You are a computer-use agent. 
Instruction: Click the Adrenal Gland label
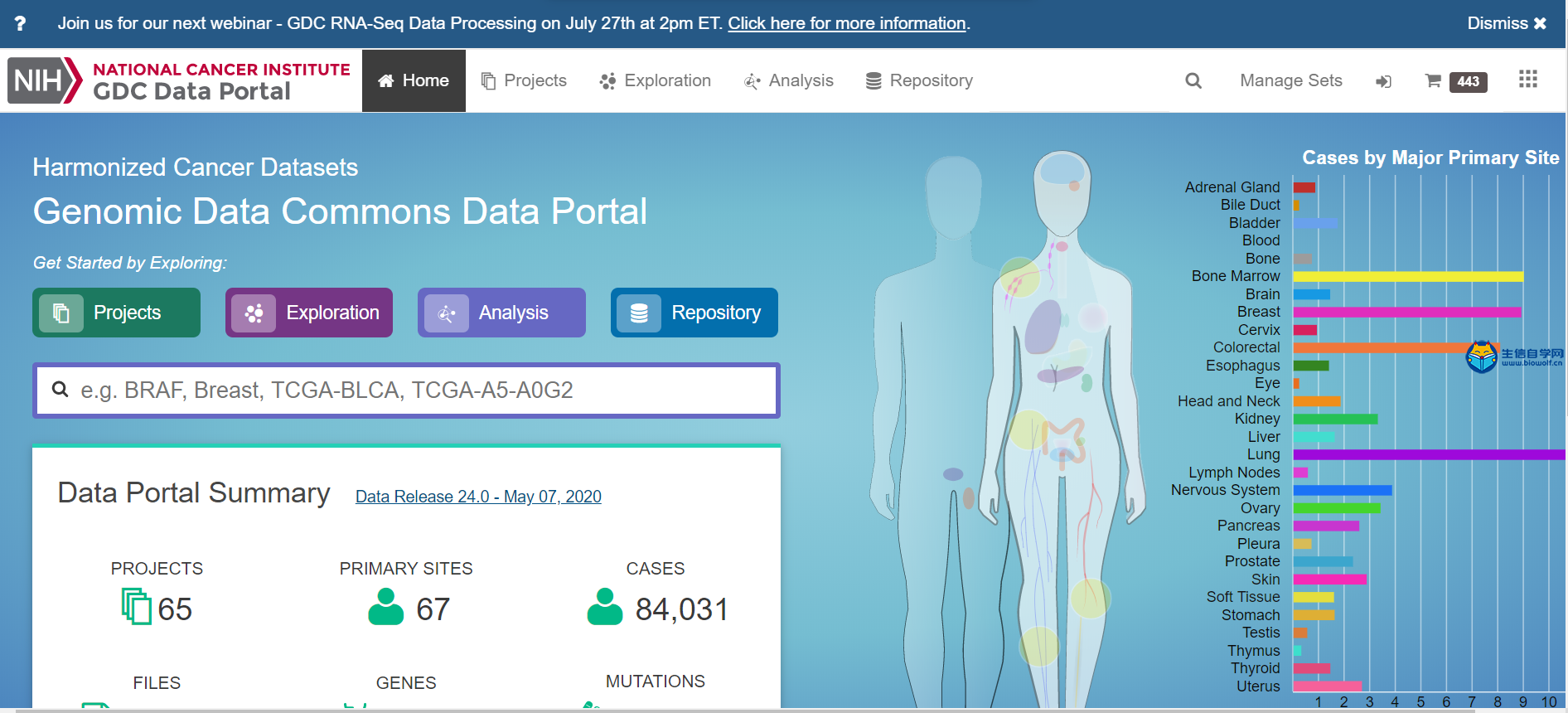pos(1232,187)
